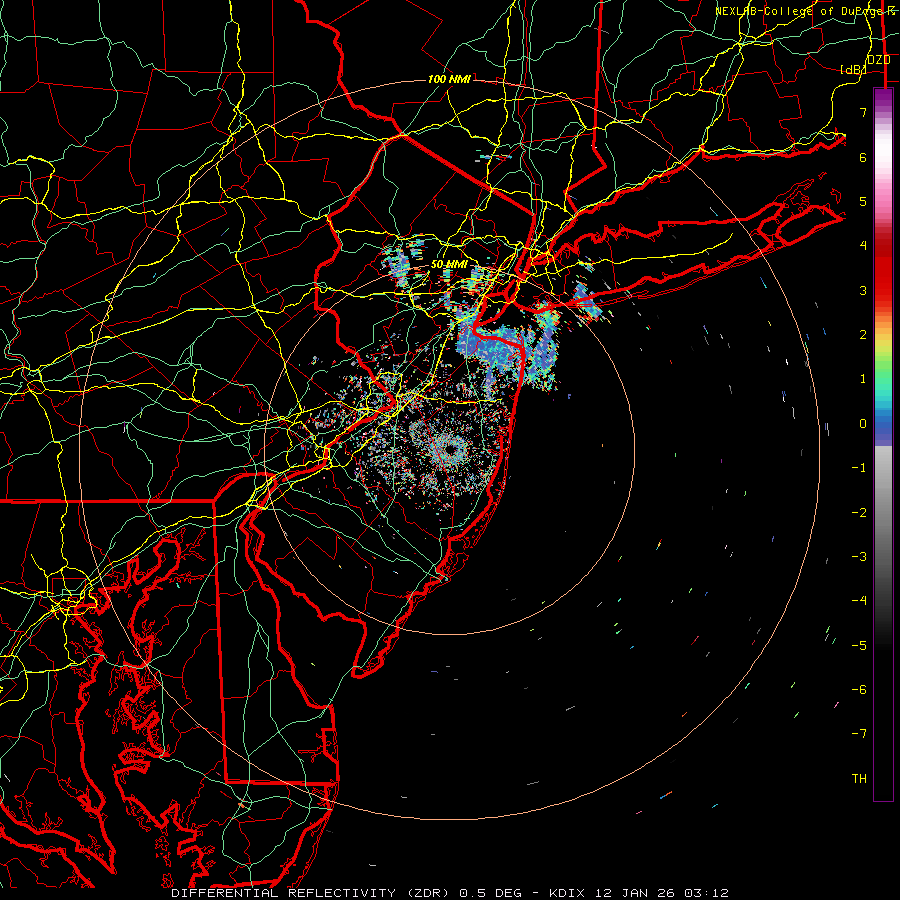Click the "-3" value on color scale
The width and height of the screenshot is (900, 900).
click(x=859, y=557)
